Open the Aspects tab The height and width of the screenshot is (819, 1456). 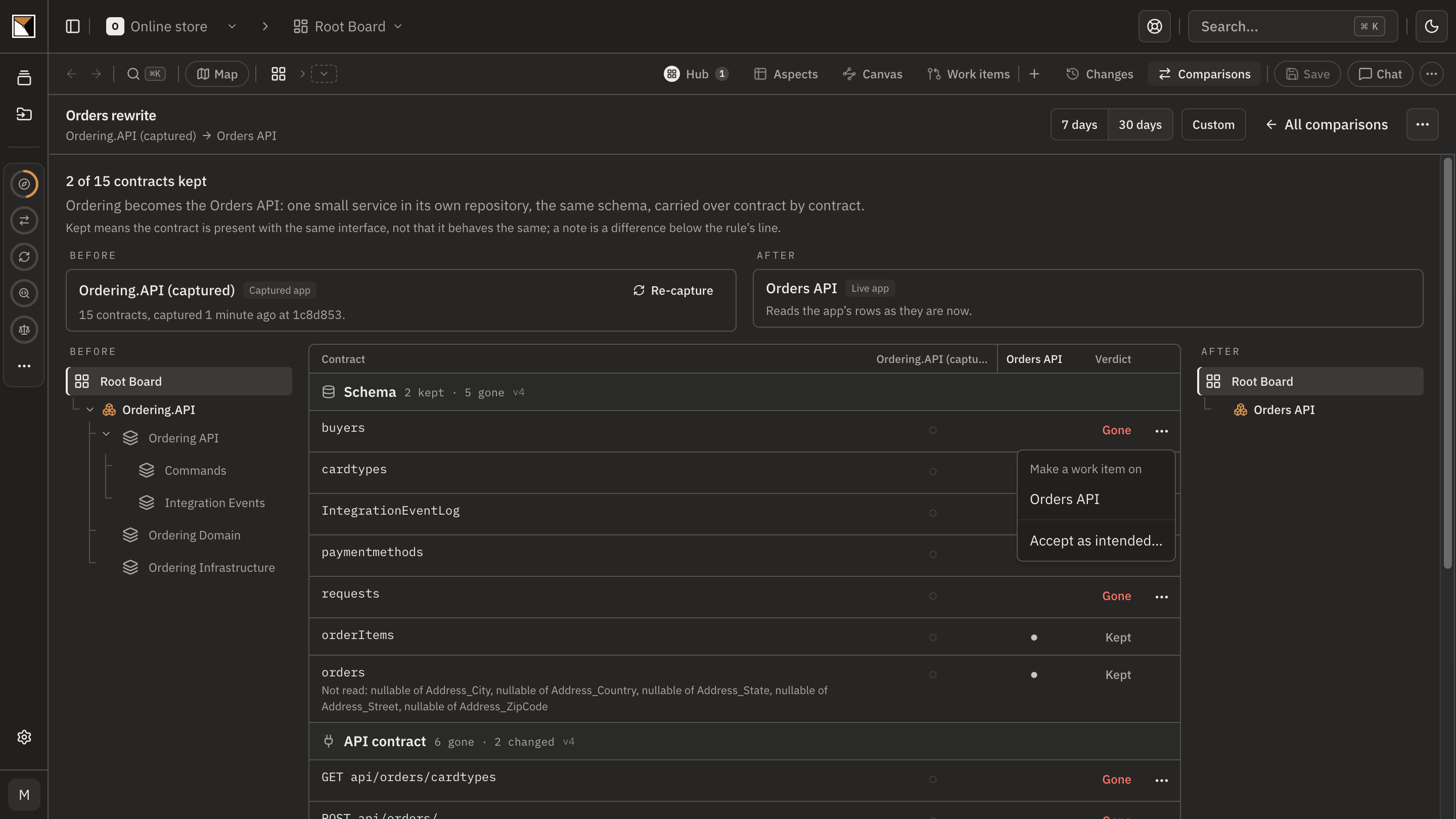786,74
